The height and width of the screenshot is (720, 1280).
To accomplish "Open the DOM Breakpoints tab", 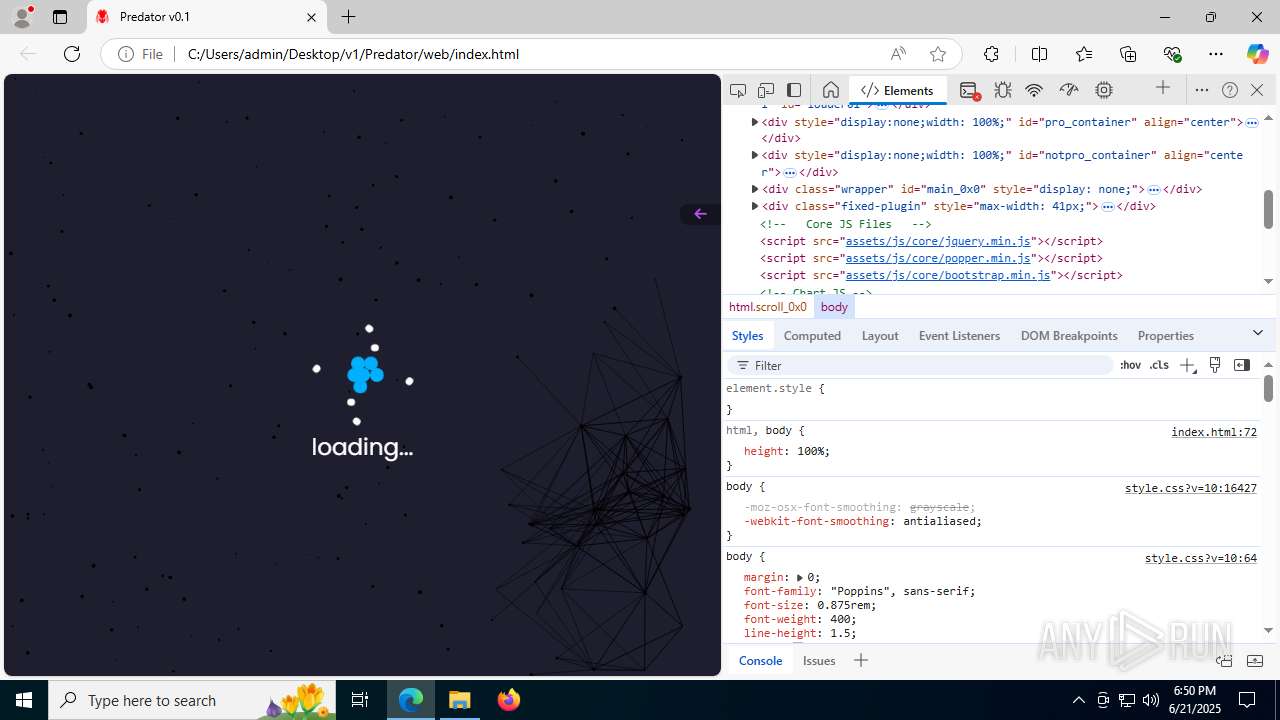I will coord(1069,335).
